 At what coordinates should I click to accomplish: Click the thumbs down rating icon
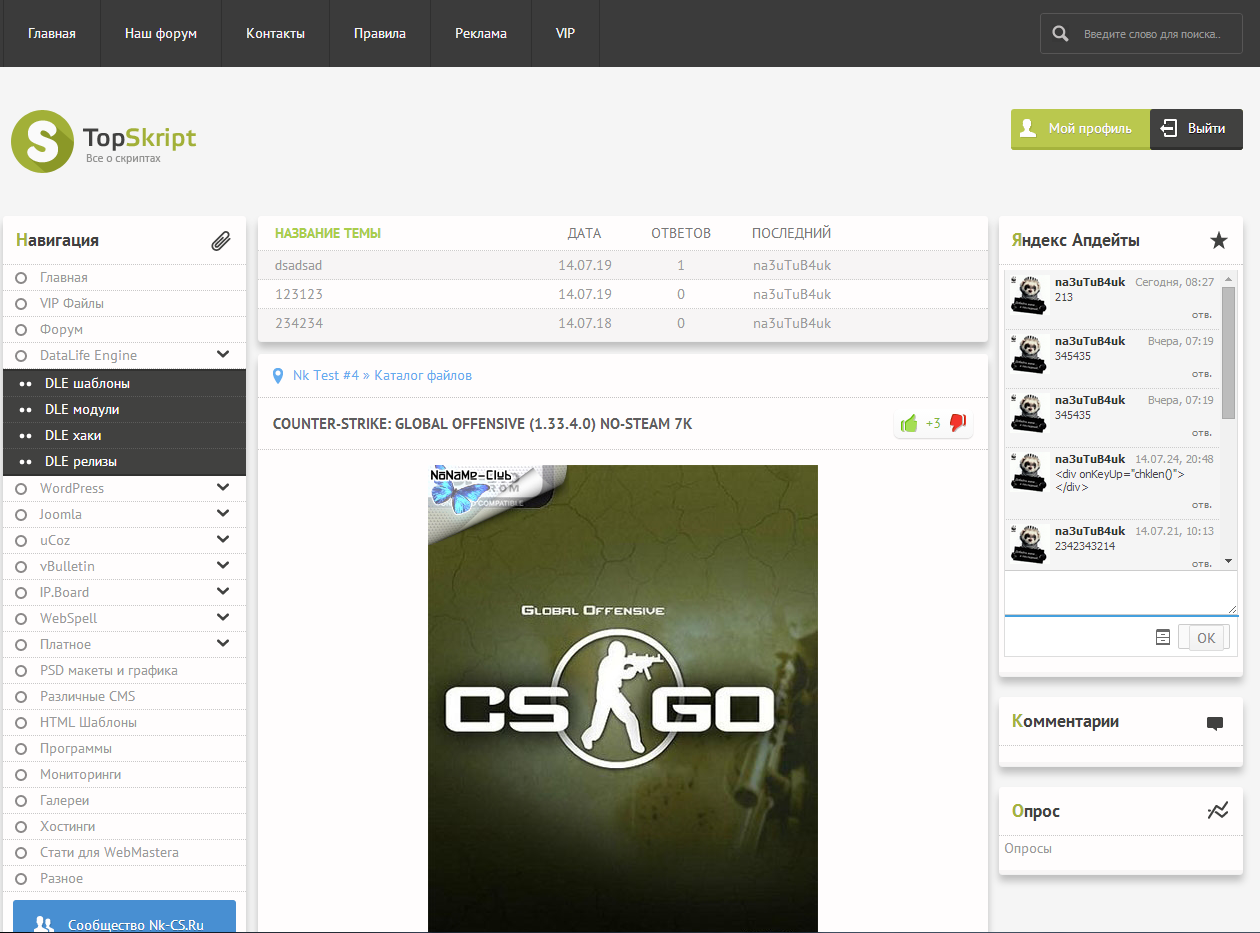(x=957, y=423)
